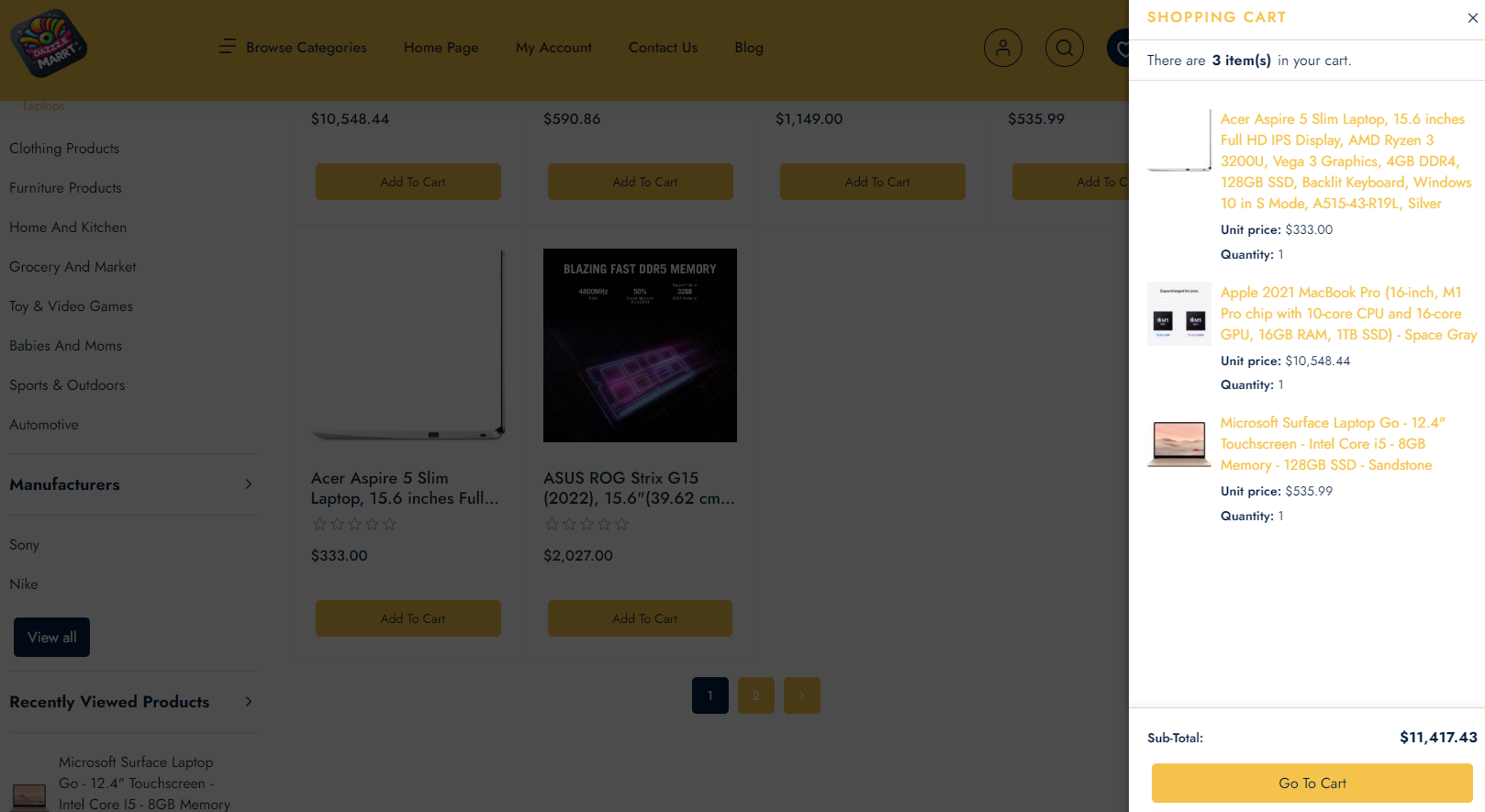Image resolution: width=1485 pixels, height=812 pixels.
Task: Open Acer Aspire 5 link in cart
Action: [1345, 161]
